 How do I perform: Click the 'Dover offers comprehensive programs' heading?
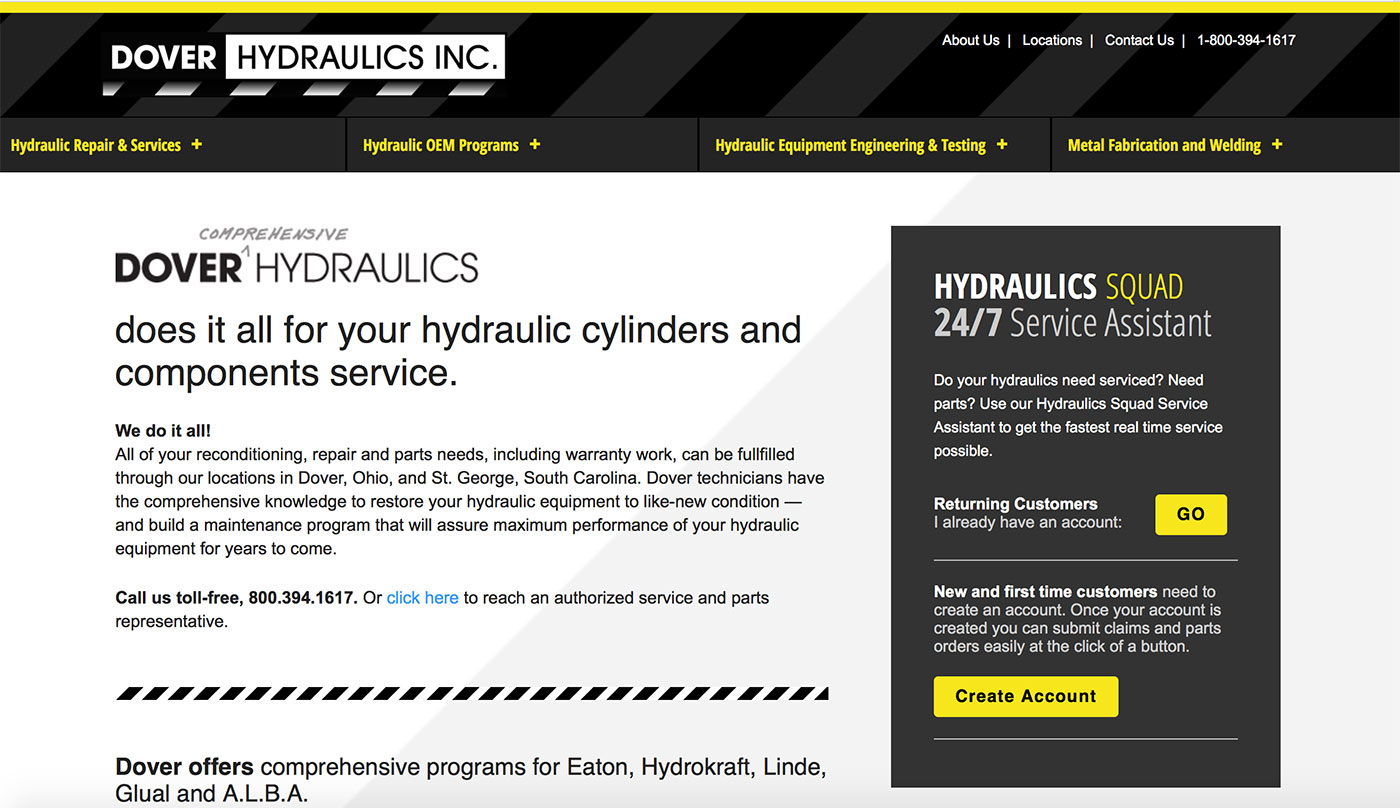click(x=470, y=780)
